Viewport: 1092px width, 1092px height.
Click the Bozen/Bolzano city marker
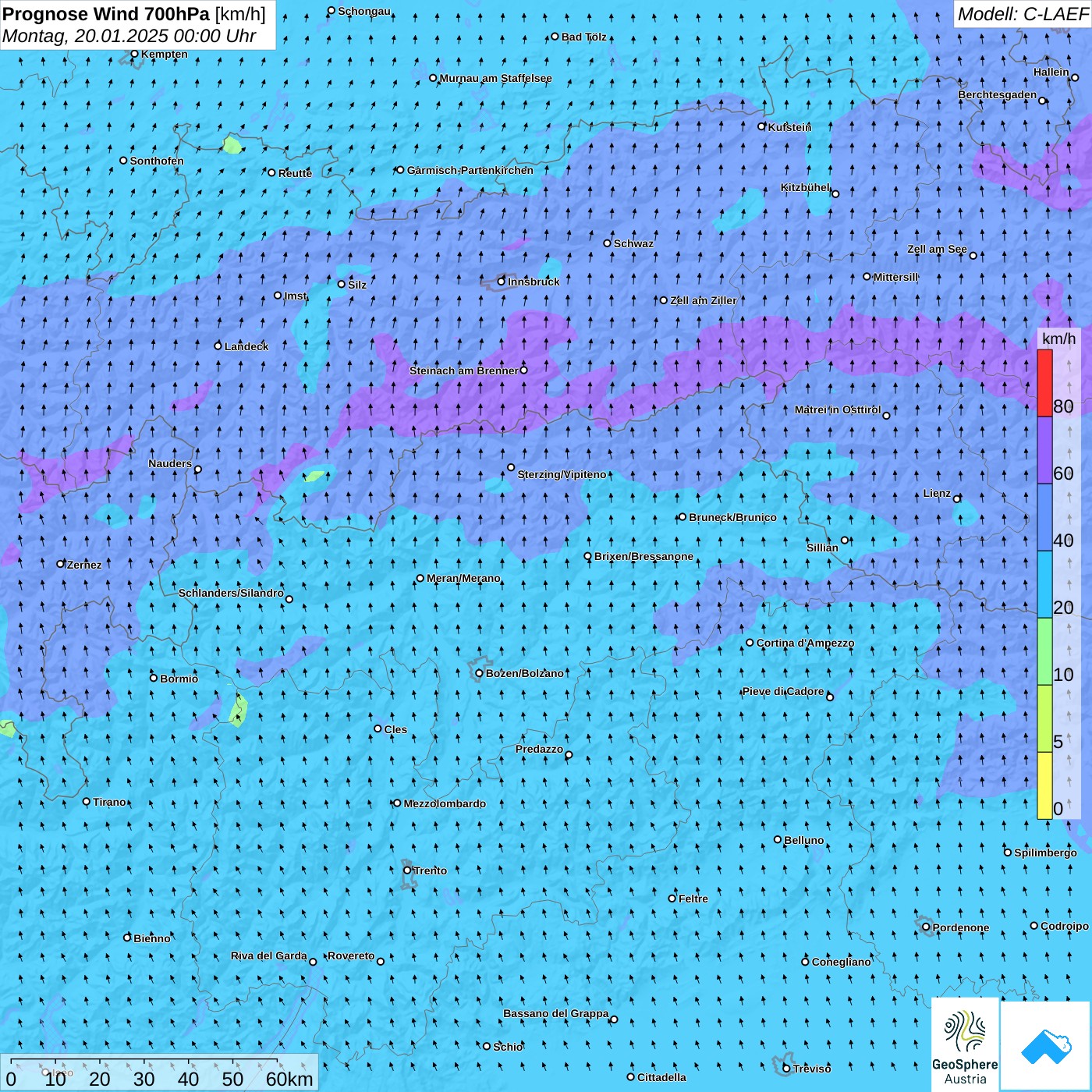tap(479, 673)
